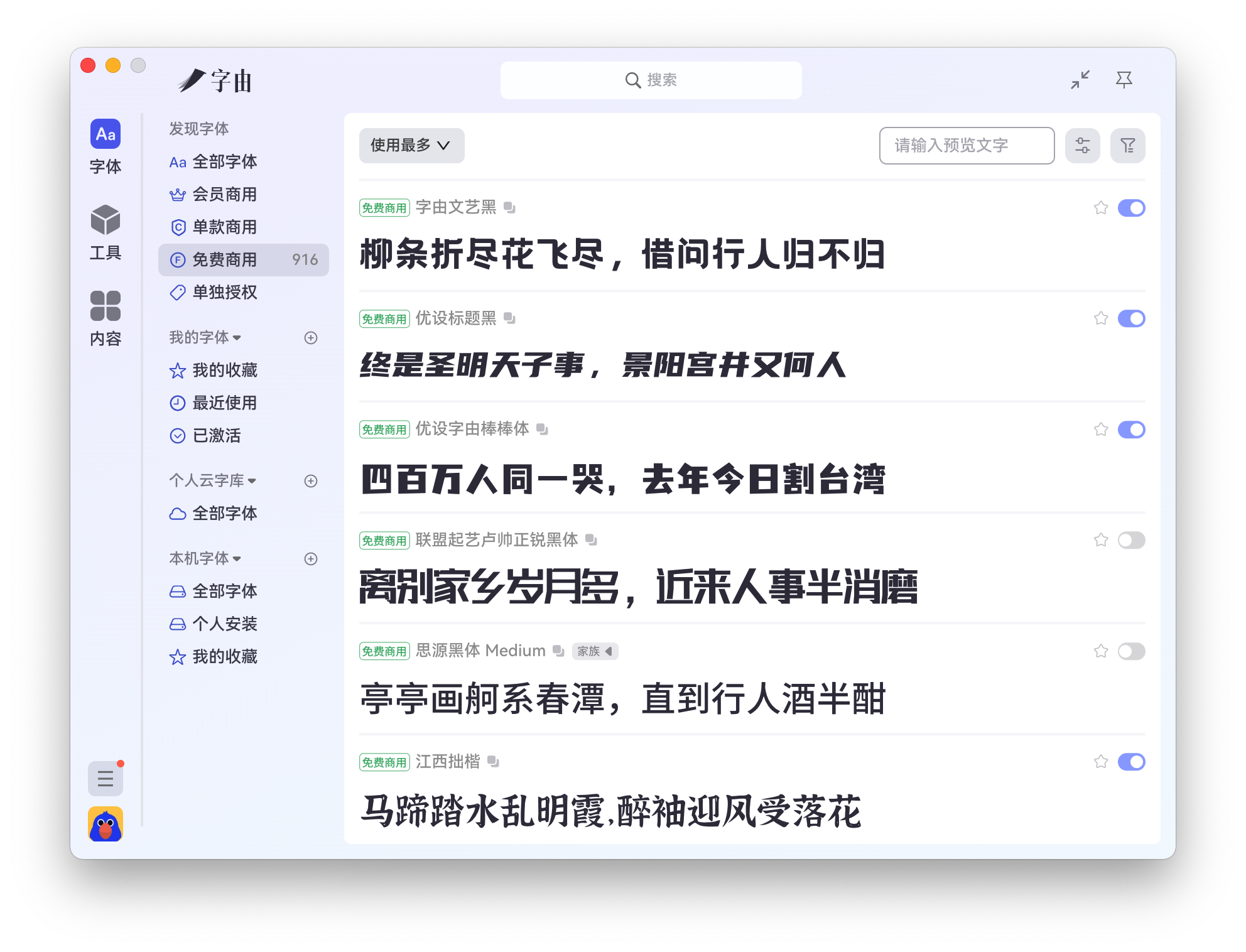
Task: Copy the 优设标题黑 font name
Action: point(509,318)
